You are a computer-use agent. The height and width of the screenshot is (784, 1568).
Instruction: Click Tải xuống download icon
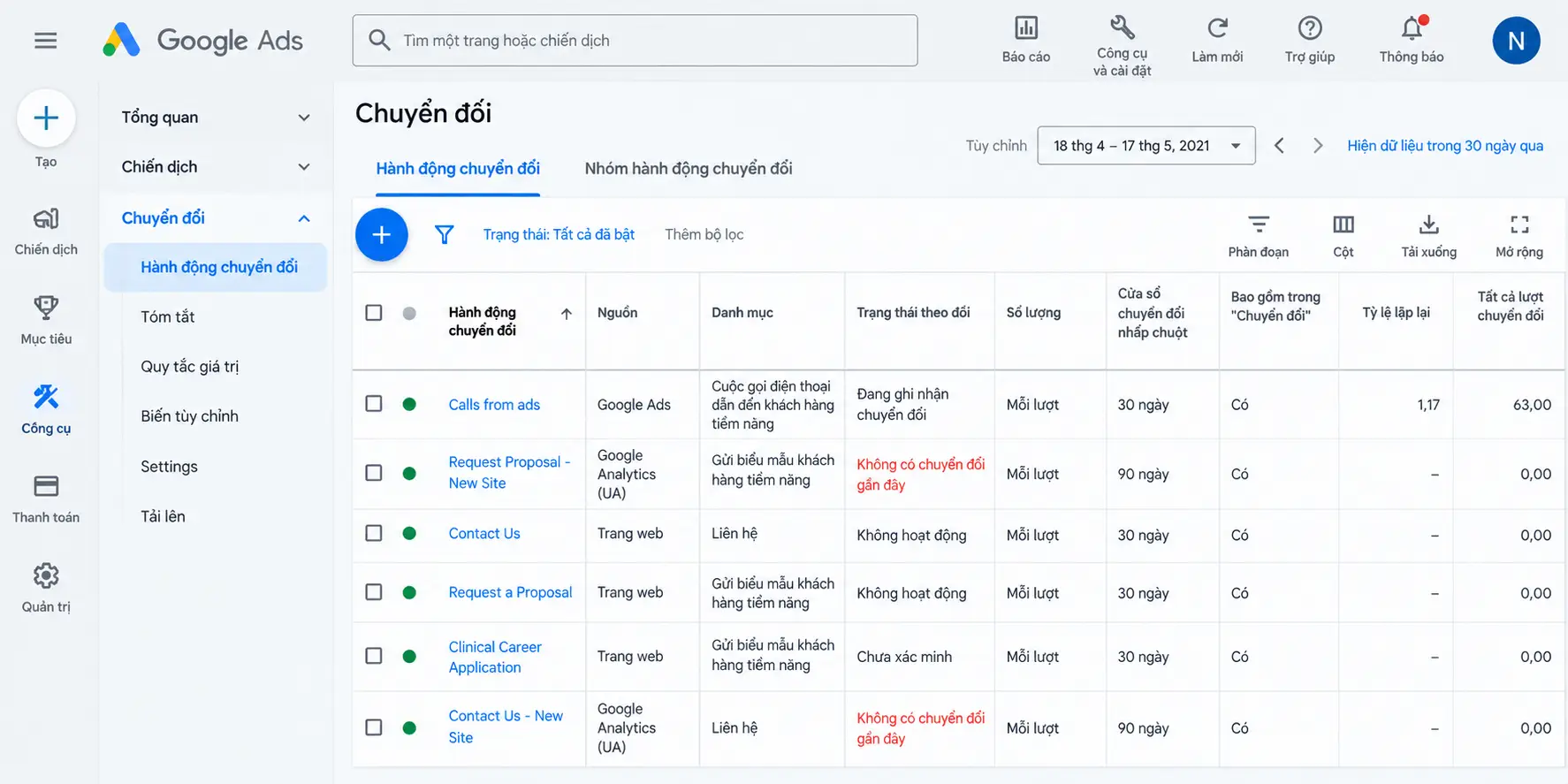[1429, 225]
